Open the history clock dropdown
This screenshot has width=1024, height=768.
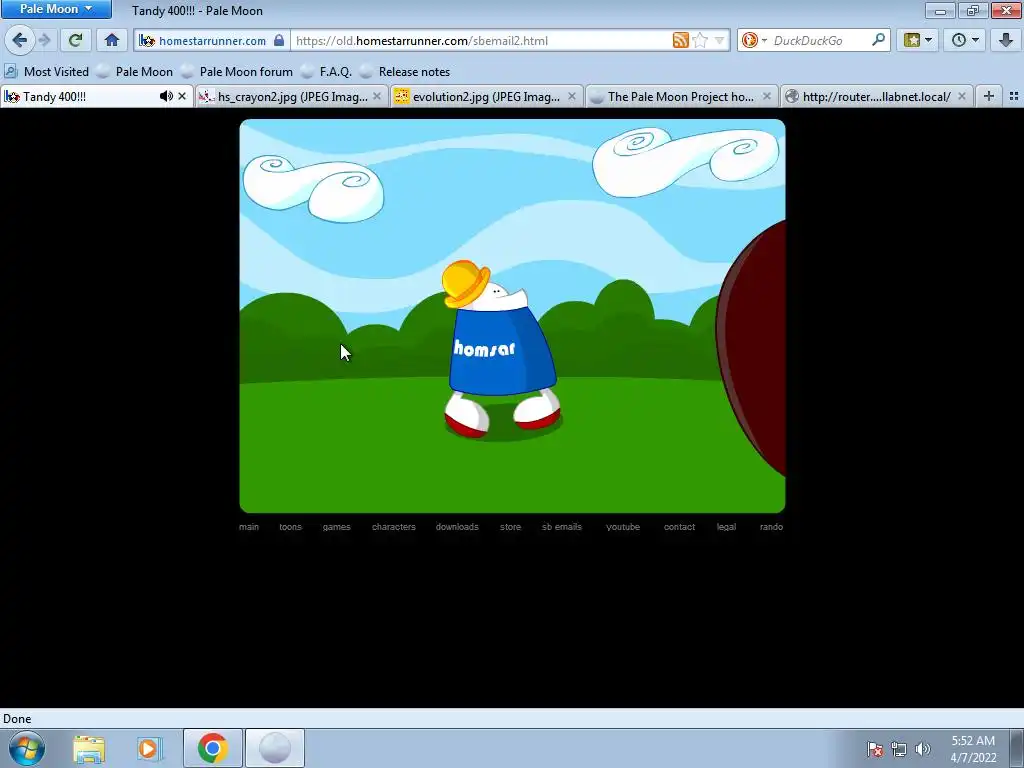[965, 40]
